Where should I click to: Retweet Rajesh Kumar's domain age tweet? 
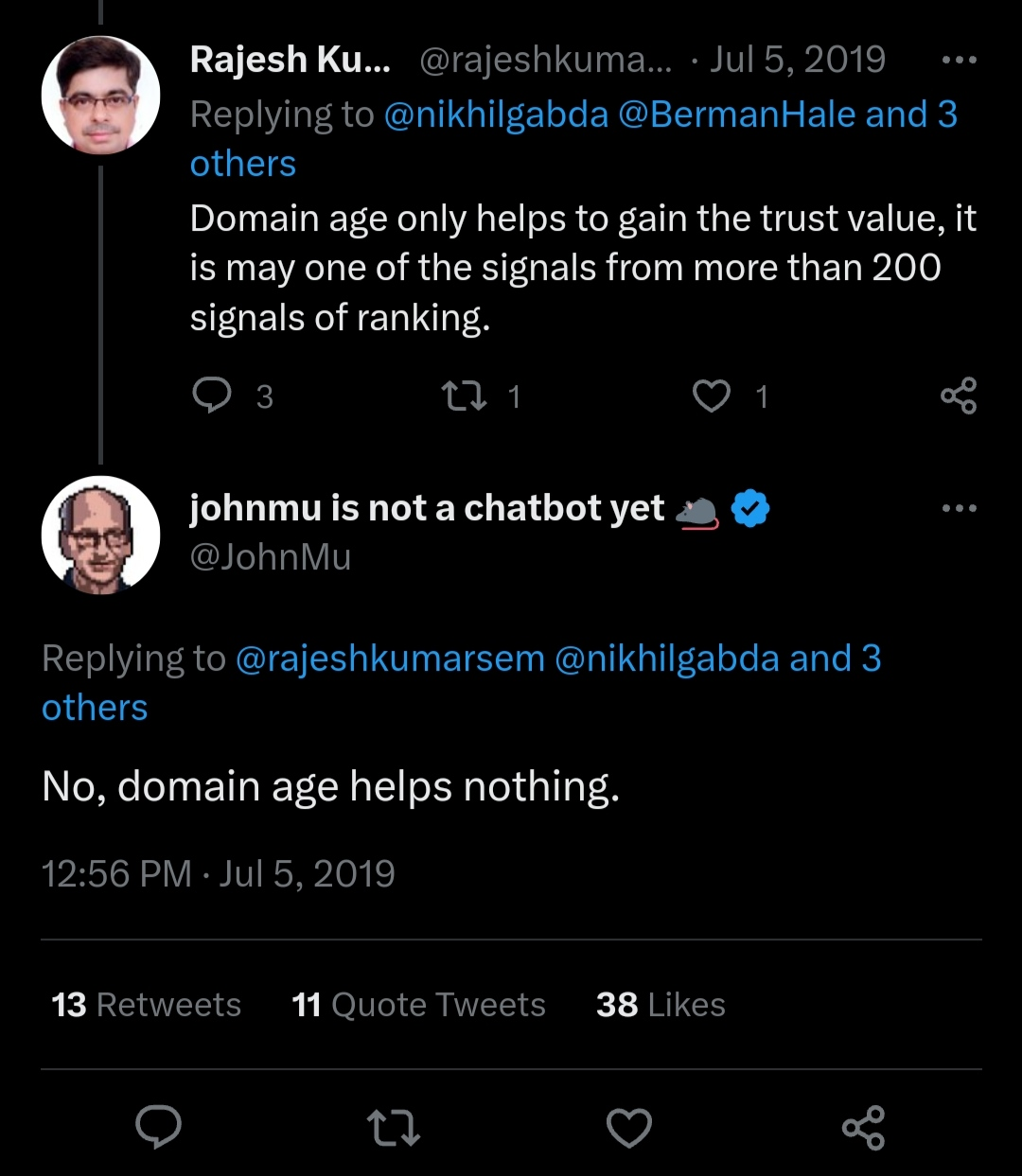465,395
